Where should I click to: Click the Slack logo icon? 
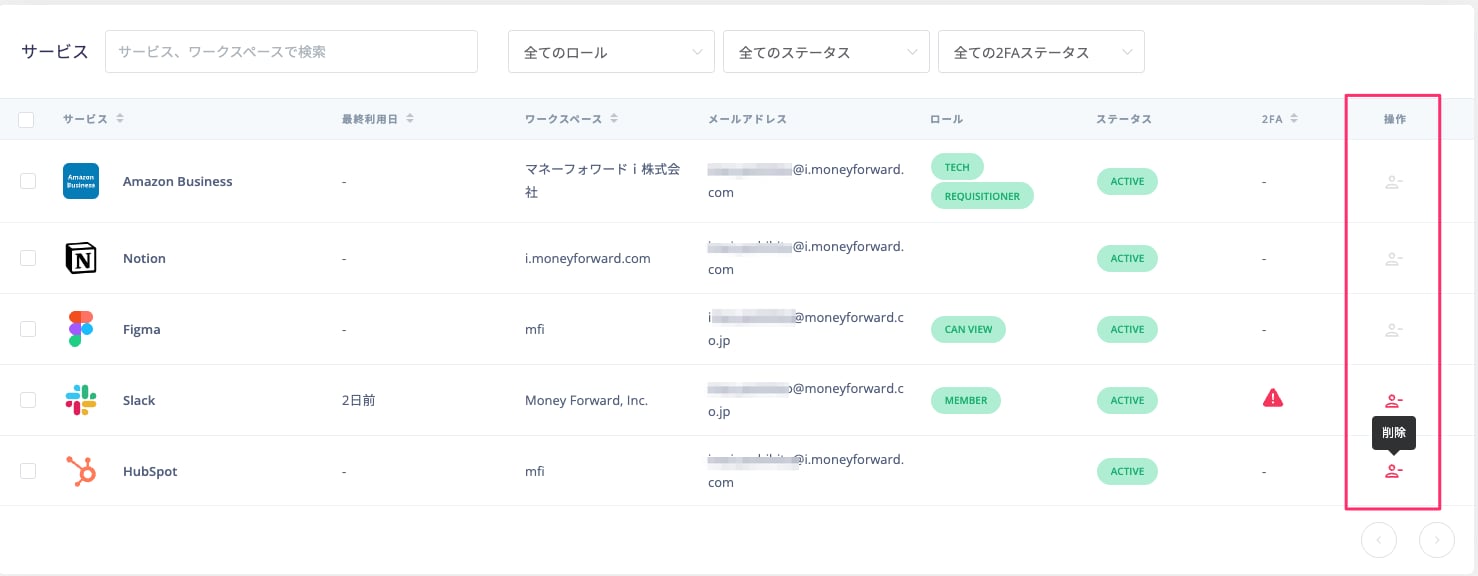coord(81,400)
